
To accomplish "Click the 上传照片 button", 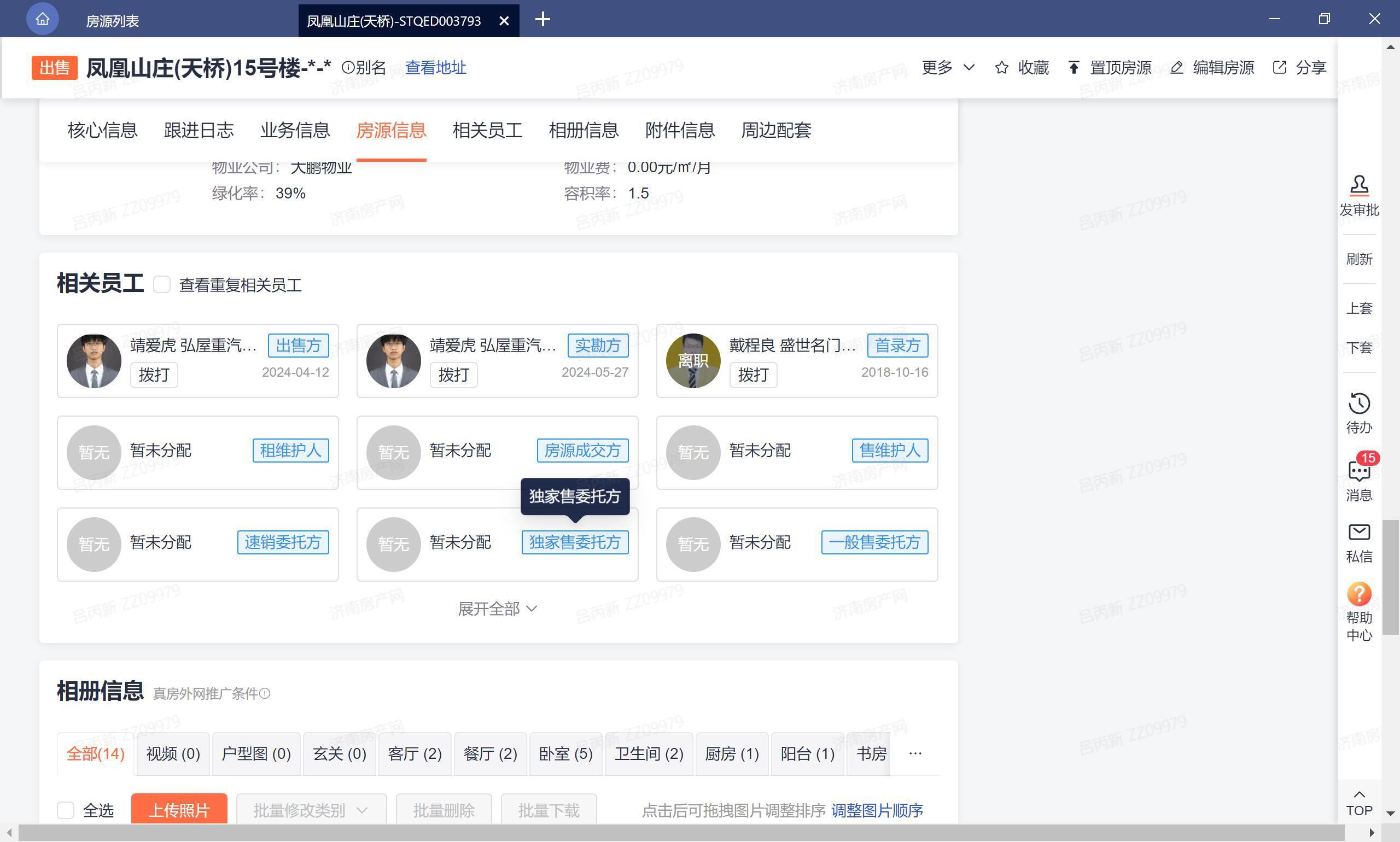I will point(179,810).
